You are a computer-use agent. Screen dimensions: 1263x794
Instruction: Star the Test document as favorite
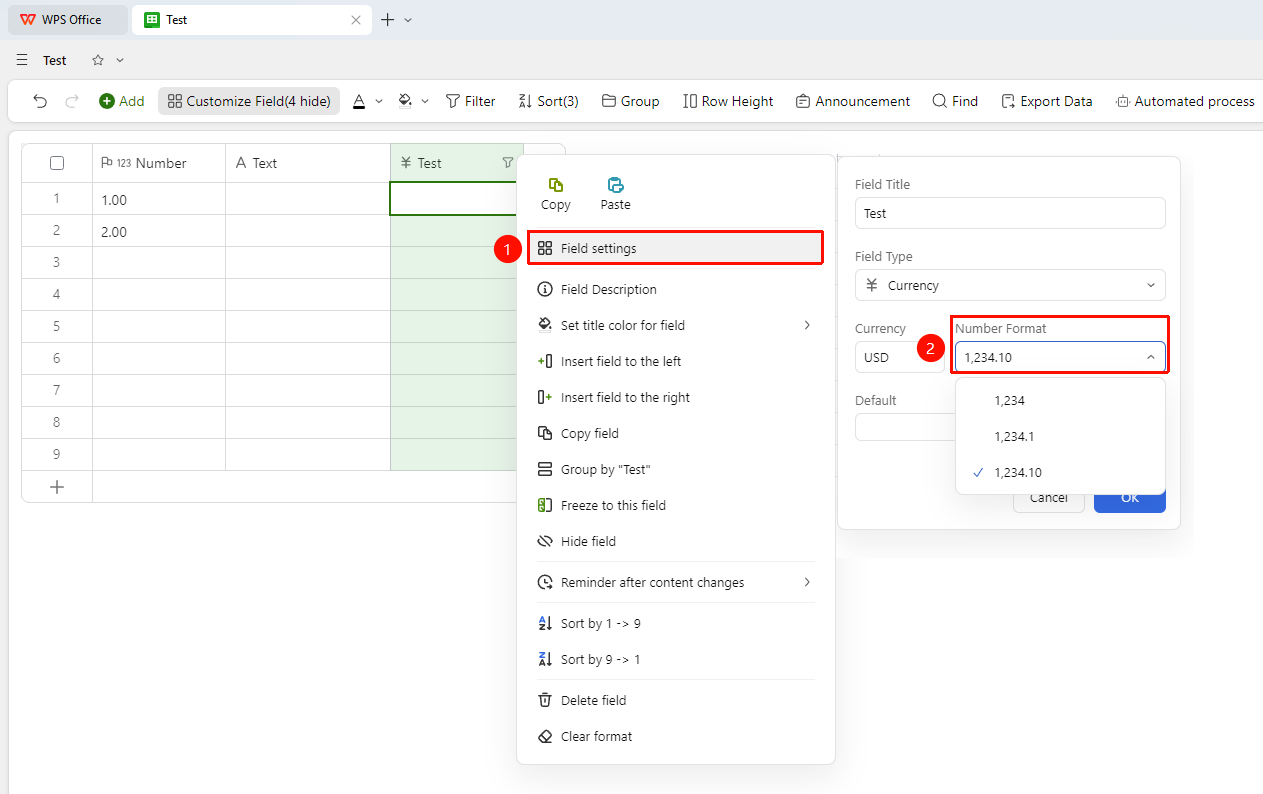98,60
